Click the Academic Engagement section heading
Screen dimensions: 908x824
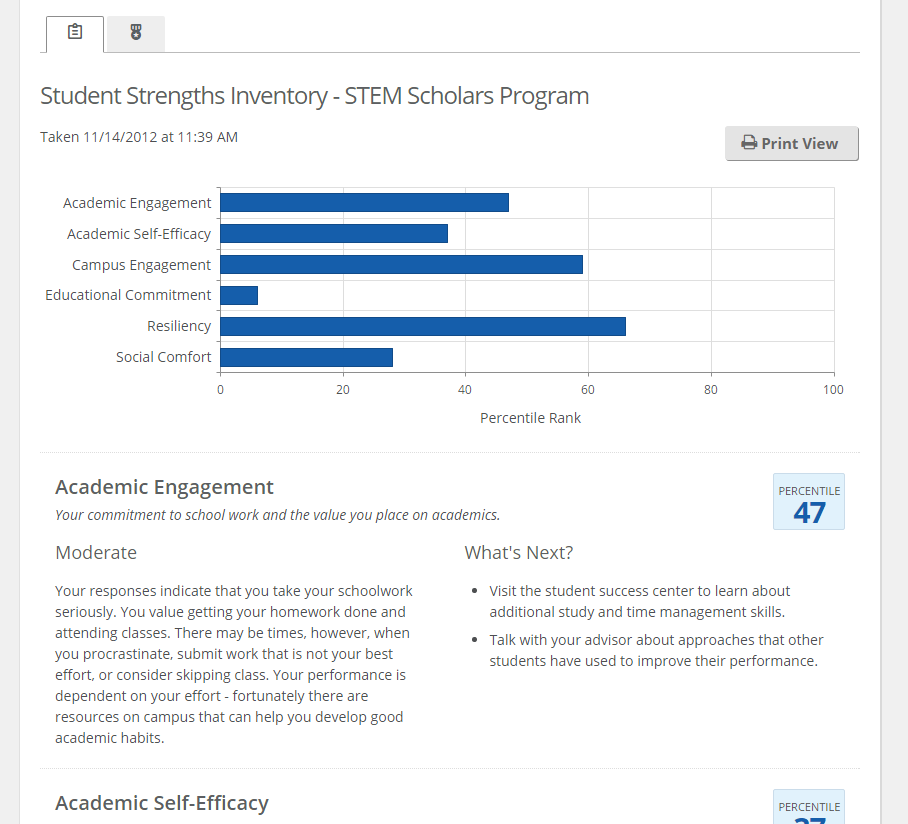pyautogui.click(x=164, y=487)
